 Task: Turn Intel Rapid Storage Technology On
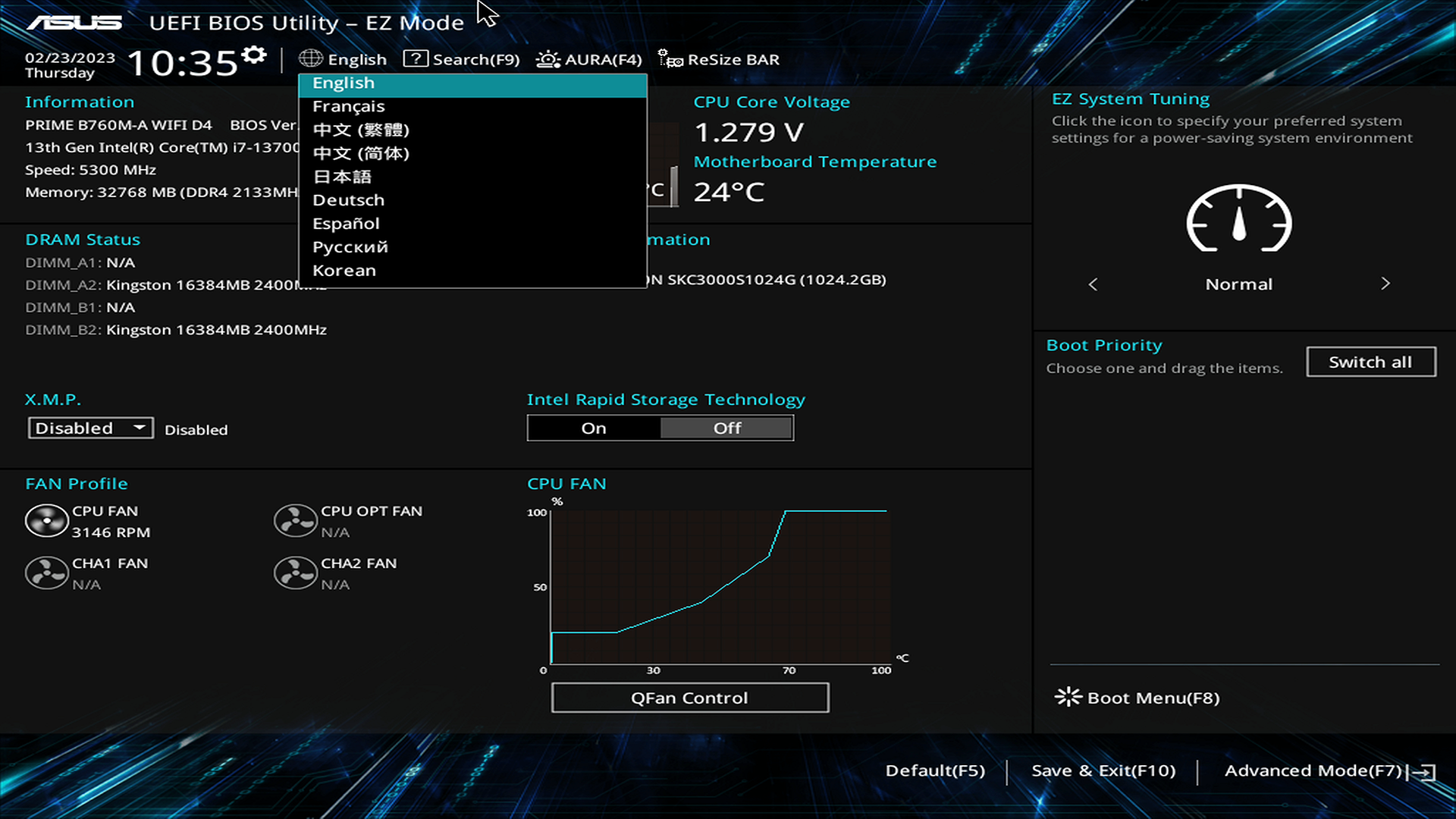pyautogui.click(x=594, y=428)
